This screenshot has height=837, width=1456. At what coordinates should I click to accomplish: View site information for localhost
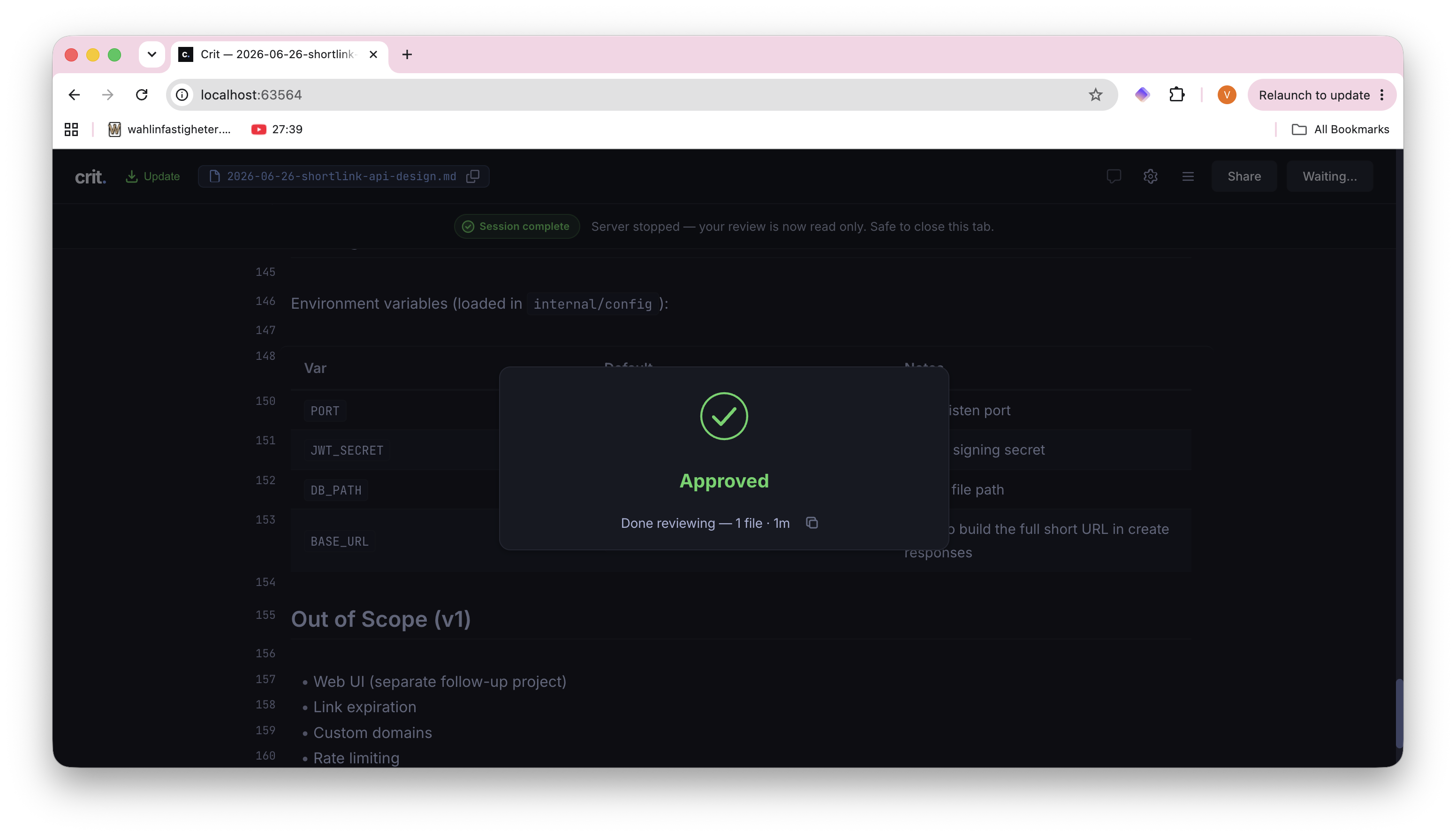pyautogui.click(x=182, y=95)
